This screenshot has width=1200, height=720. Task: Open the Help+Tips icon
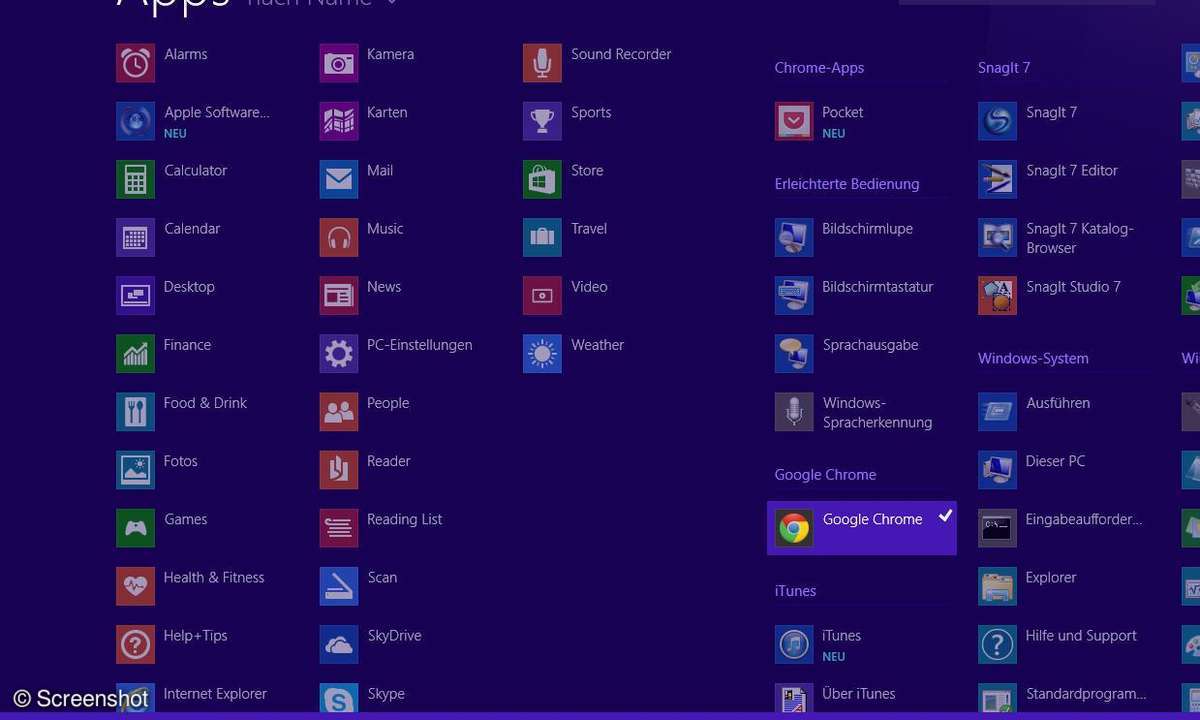[x=135, y=643]
